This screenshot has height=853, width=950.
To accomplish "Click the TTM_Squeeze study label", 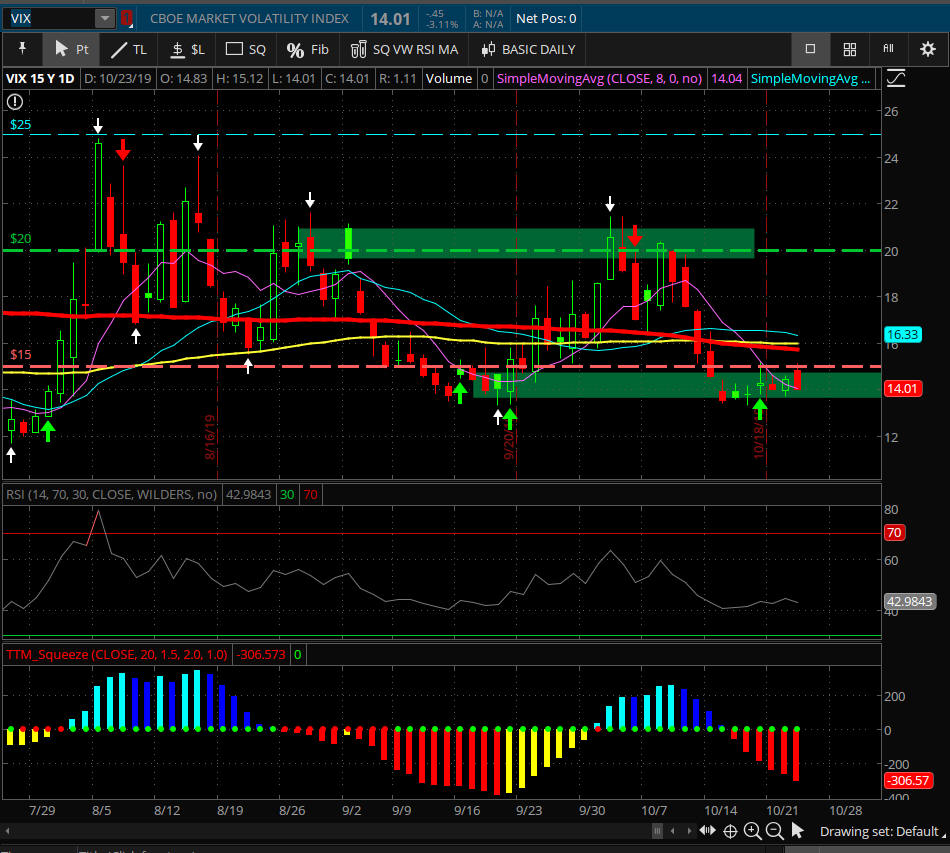I will [117, 654].
